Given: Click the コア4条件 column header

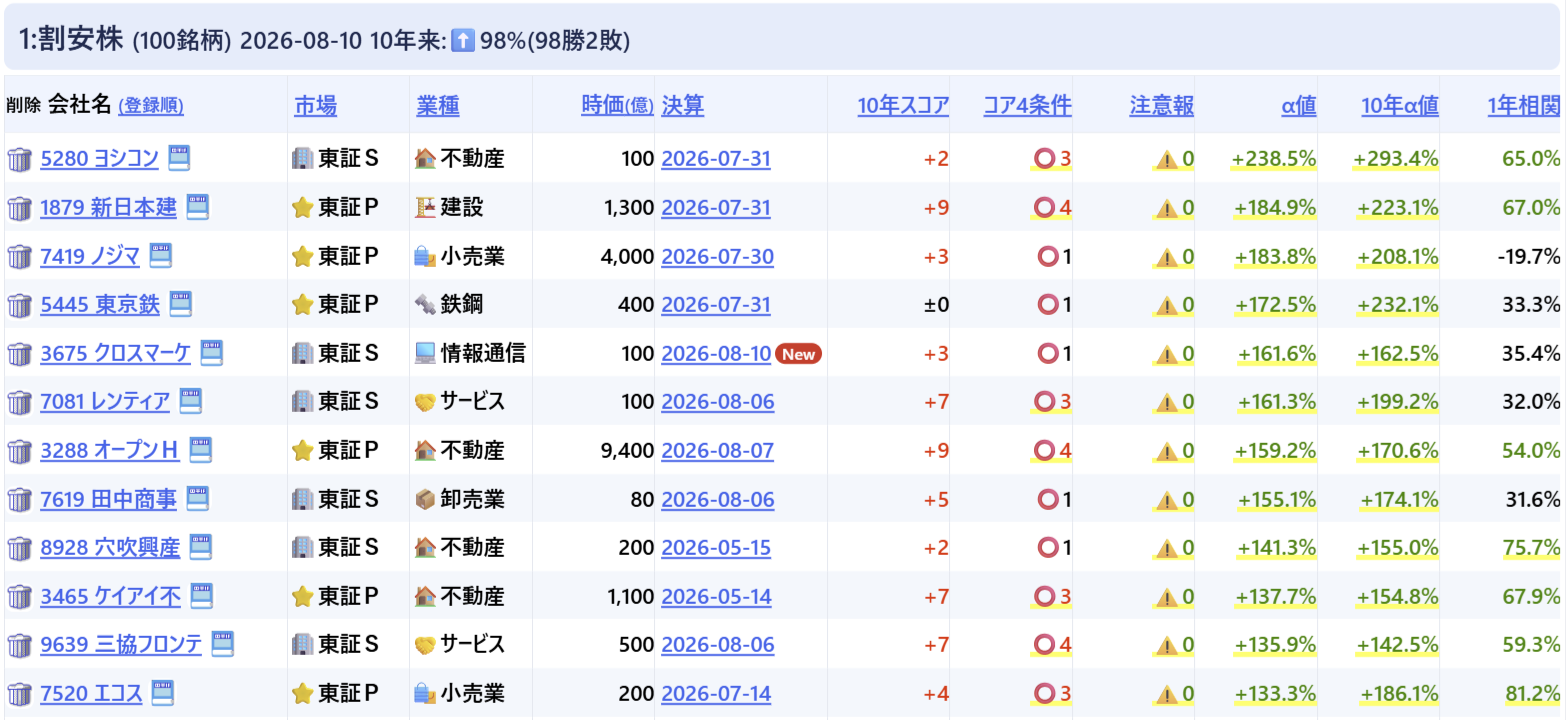Looking at the screenshot, I should tap(1027, 106).
